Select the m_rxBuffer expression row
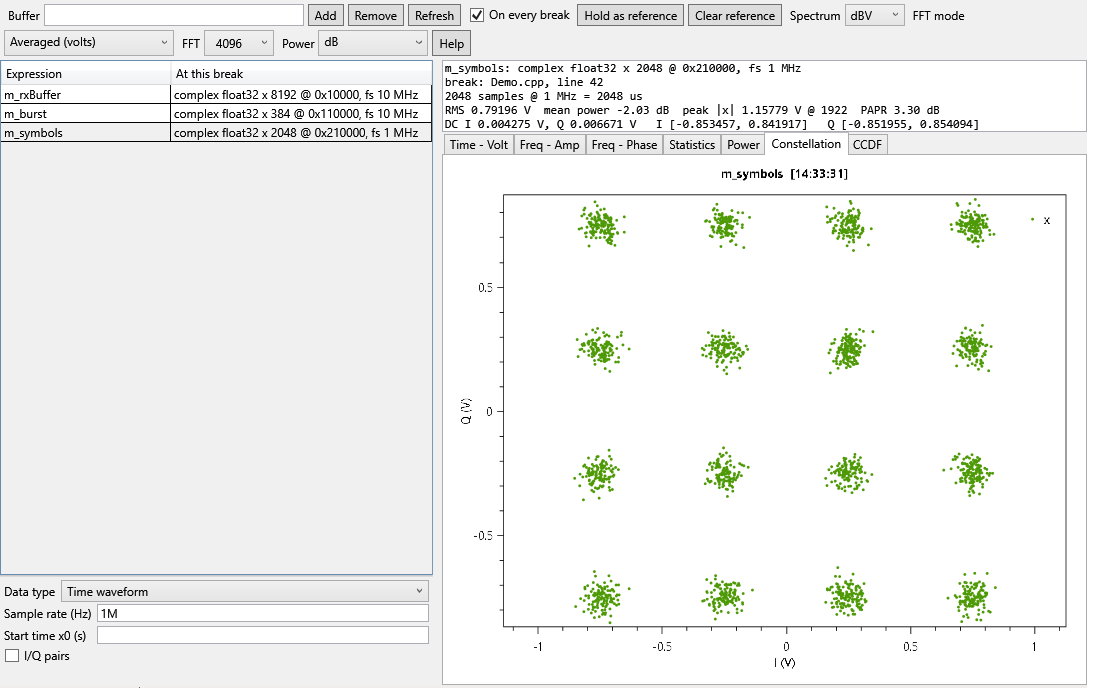The width and height of the screenshot is (1100, 688). coord(216,95)
